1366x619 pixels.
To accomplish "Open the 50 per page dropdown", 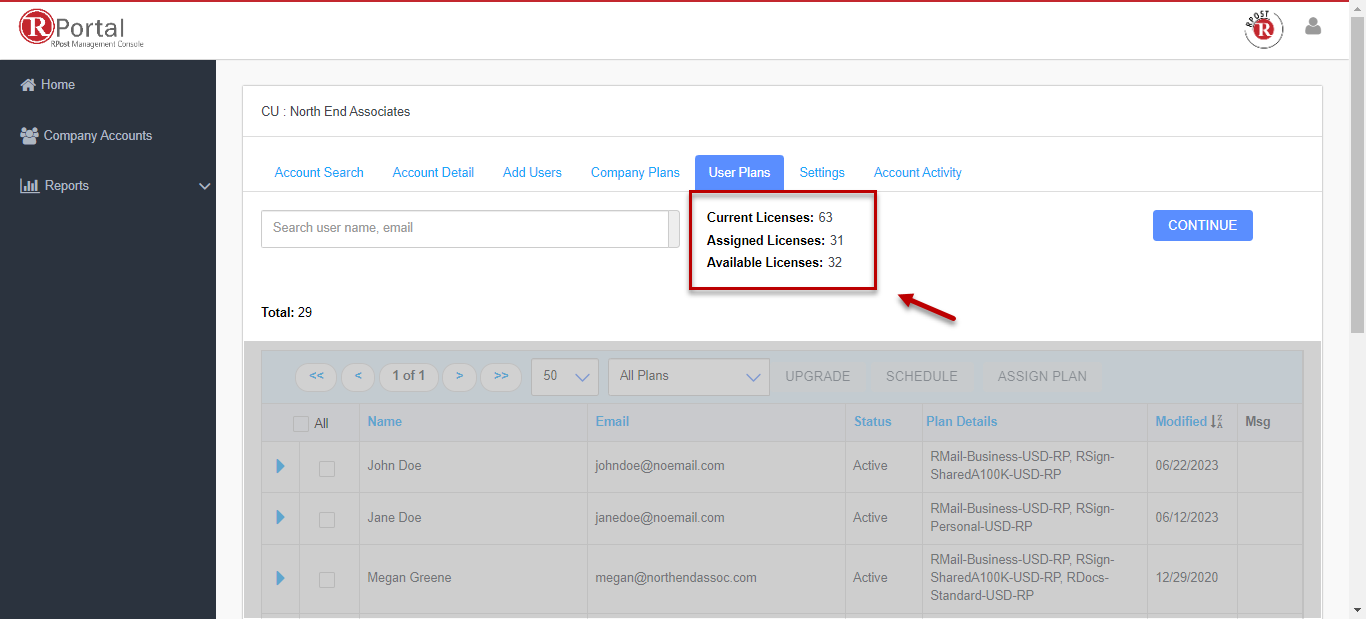I will [x=565, y=377].
